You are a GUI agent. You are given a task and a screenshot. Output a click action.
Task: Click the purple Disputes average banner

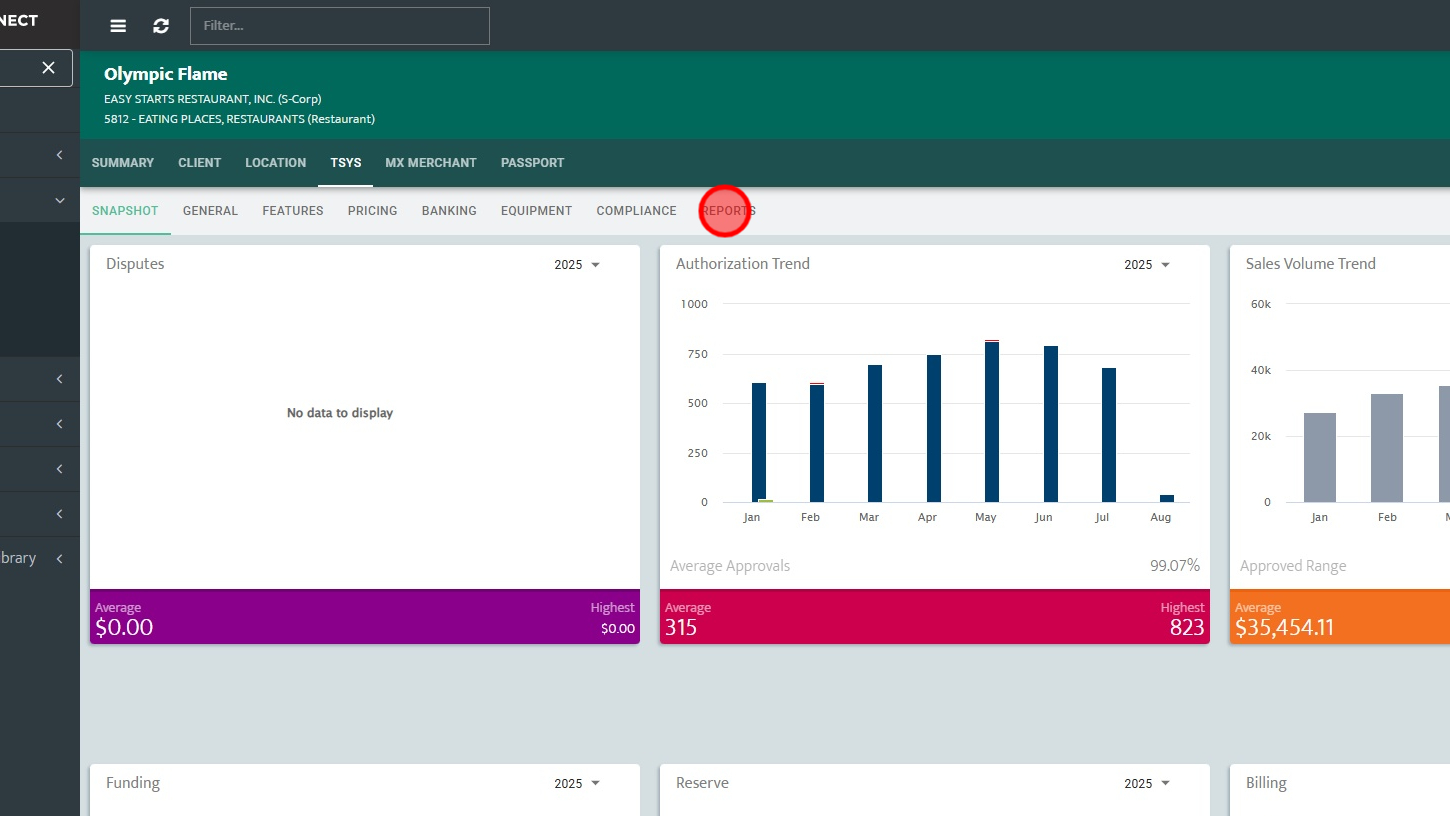point(365,617)
